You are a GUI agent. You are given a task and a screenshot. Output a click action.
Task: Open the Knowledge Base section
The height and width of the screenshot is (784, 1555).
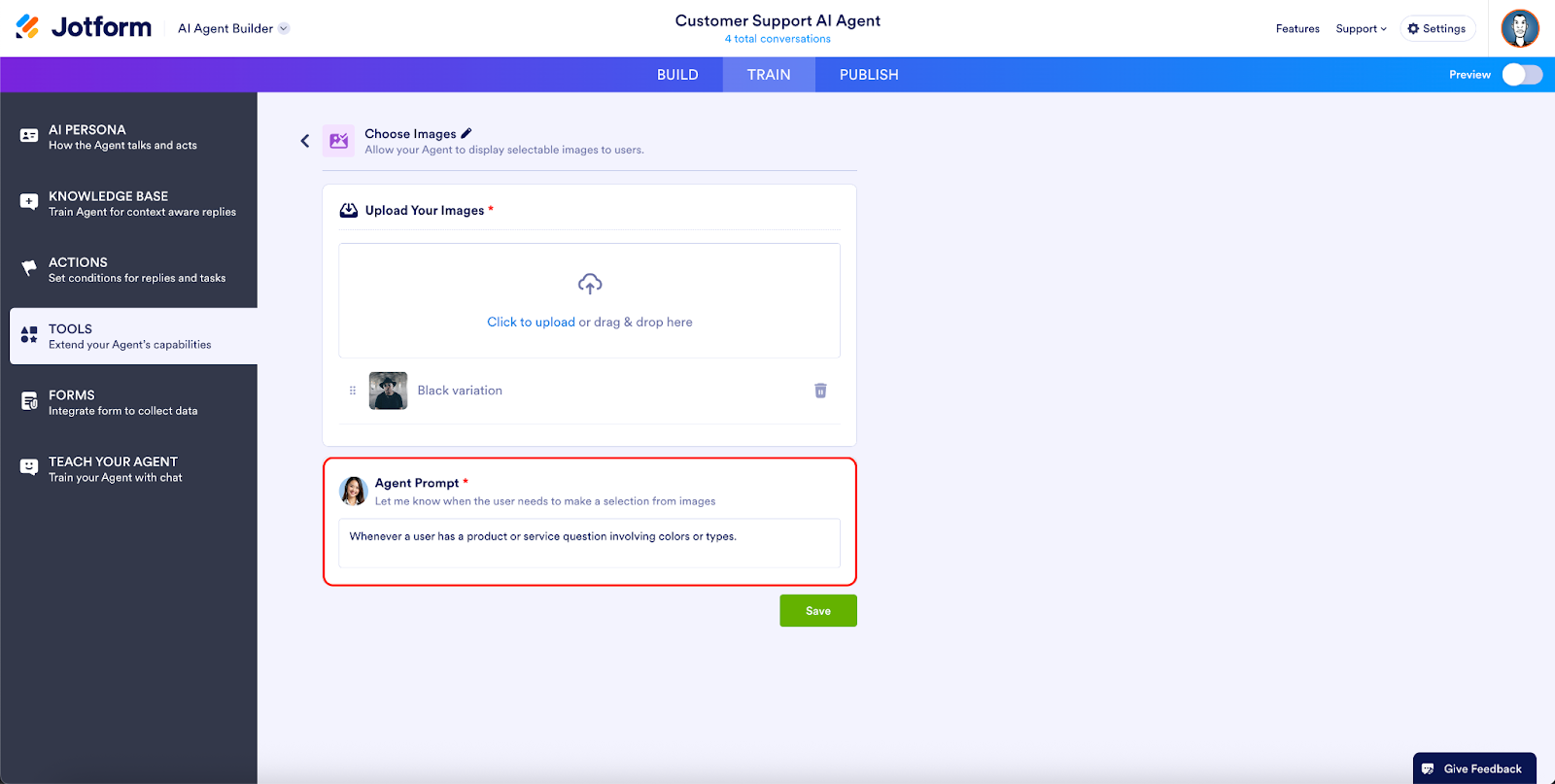128,203
